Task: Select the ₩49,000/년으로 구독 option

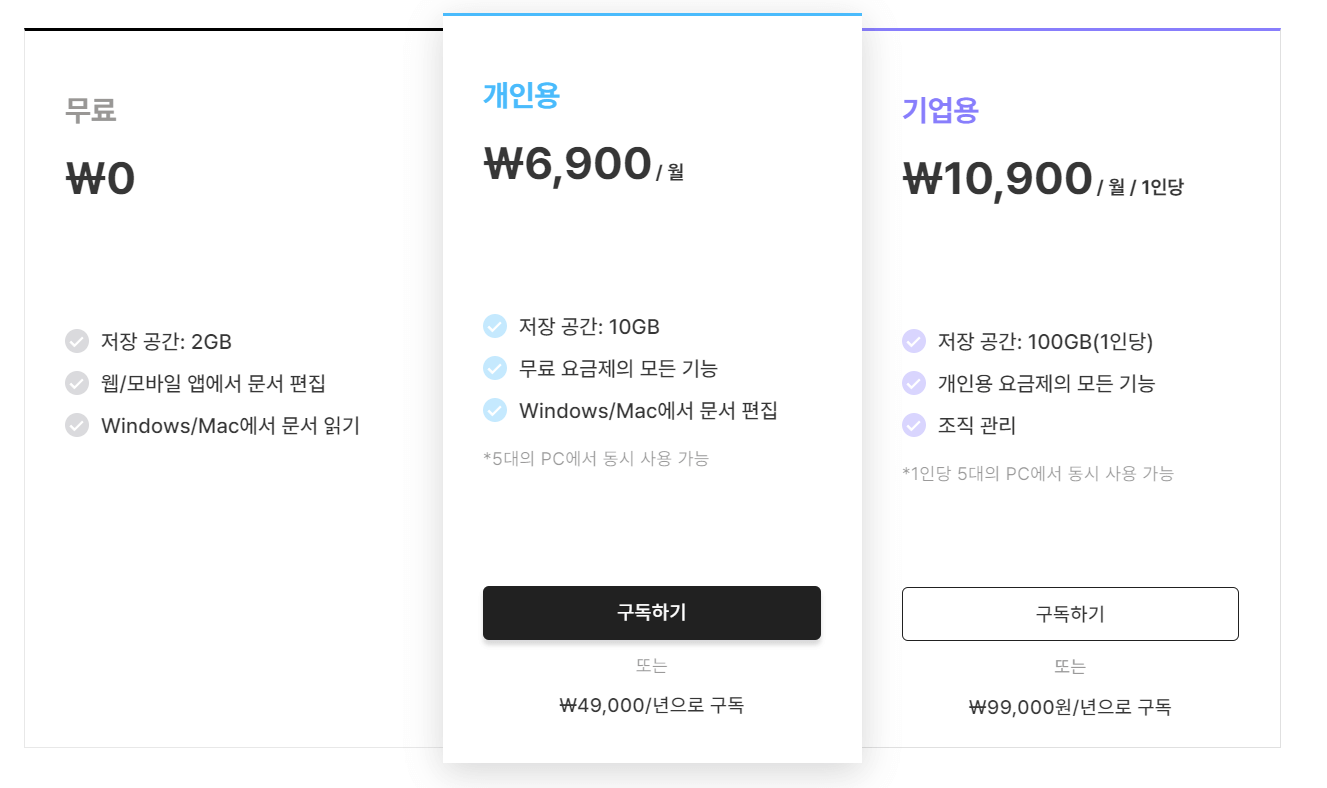Action: [652, 705]
